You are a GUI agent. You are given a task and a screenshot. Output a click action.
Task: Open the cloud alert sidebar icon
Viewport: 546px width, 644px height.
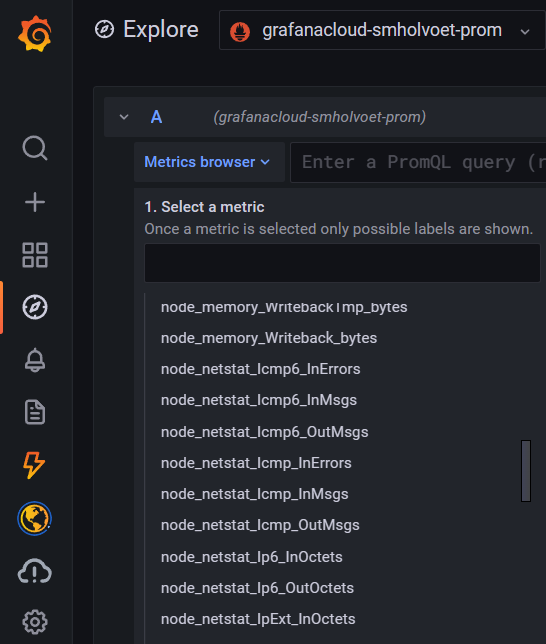tap(35, 571)
